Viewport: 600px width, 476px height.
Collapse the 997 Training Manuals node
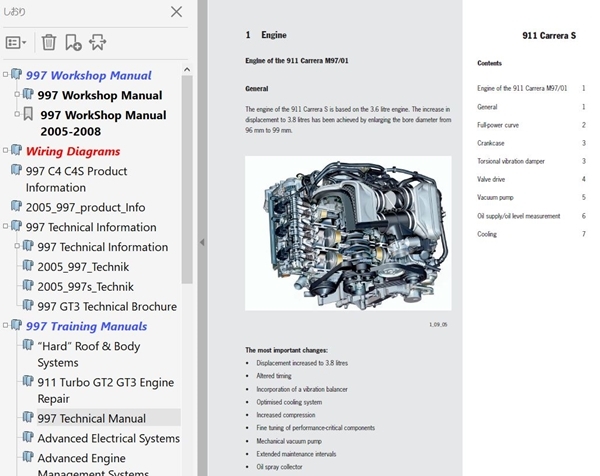click(5, 325)
